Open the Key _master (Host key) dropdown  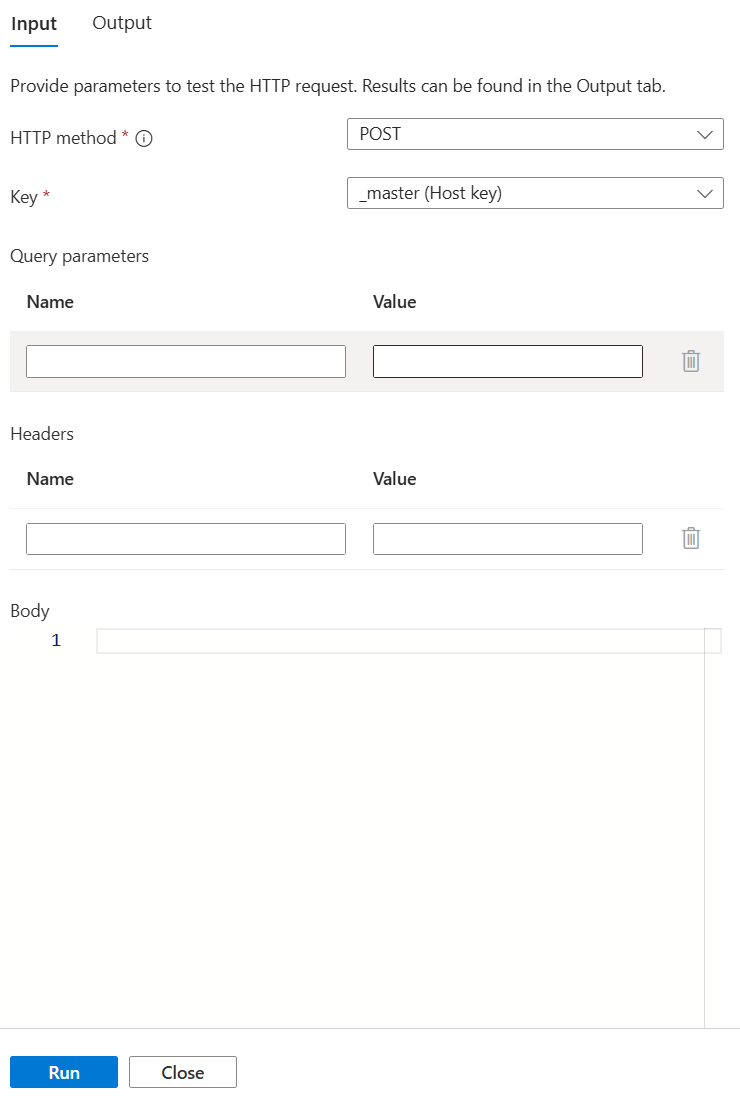point(535,194)
